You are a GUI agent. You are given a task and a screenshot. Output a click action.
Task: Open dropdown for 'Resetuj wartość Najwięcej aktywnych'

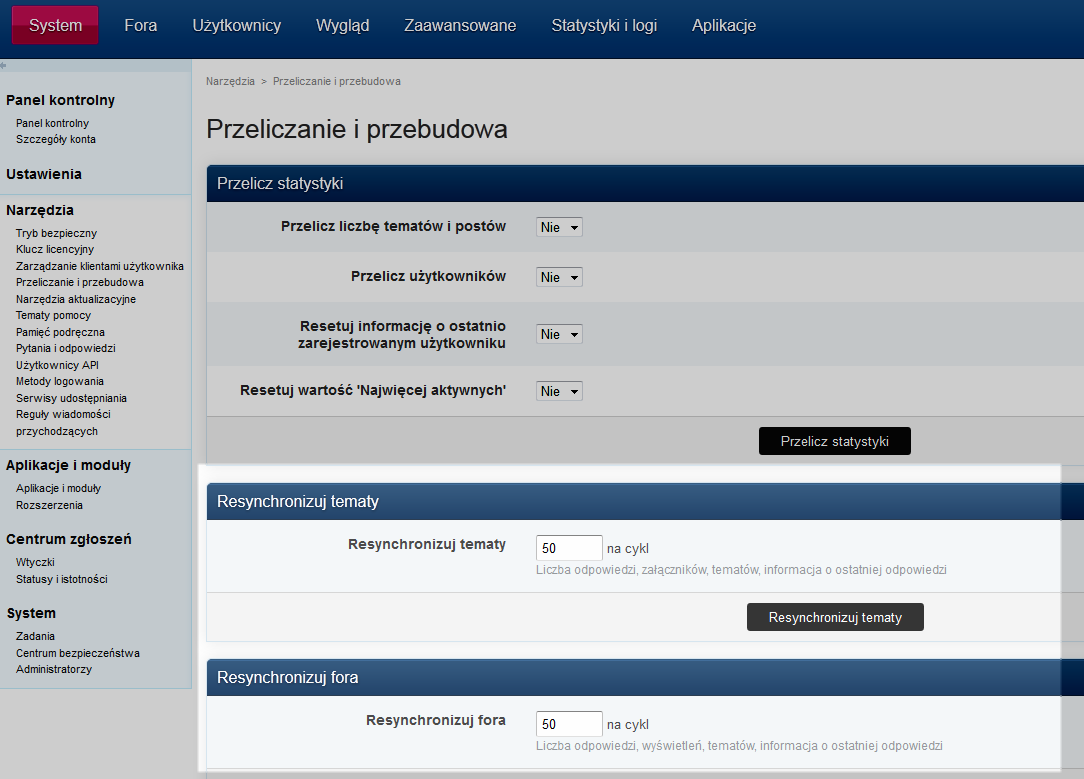click(558, 391)
